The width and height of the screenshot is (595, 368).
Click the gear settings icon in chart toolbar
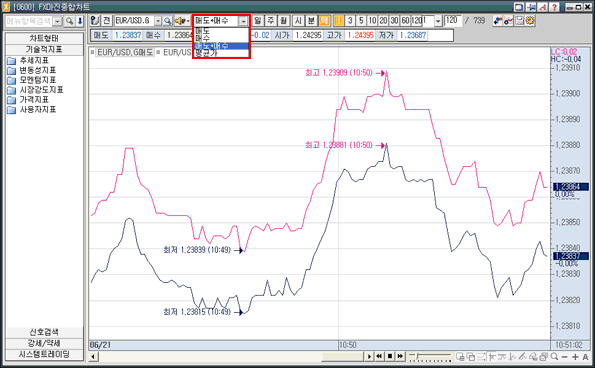(530, 20)
